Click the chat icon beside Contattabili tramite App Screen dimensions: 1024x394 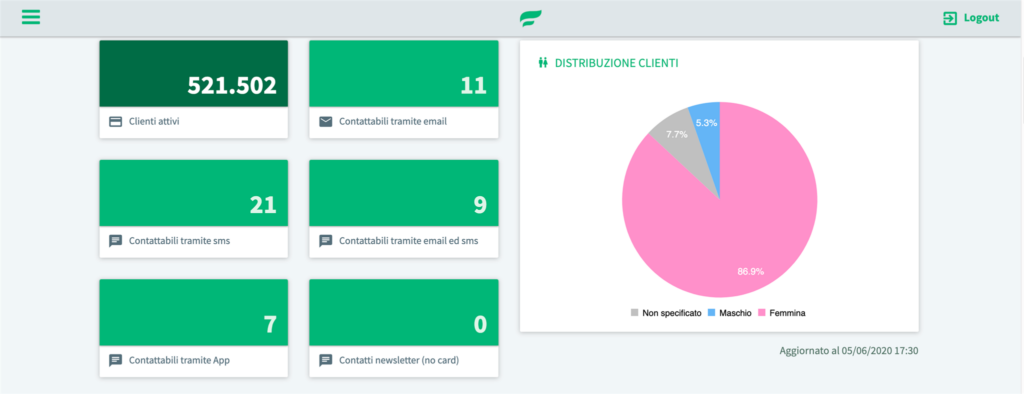[x=116, y=361]
